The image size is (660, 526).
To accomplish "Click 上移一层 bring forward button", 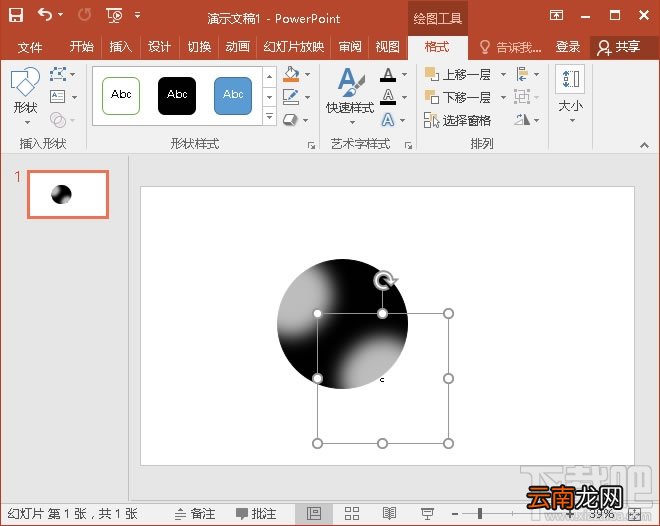I will [x=458, y=74].
